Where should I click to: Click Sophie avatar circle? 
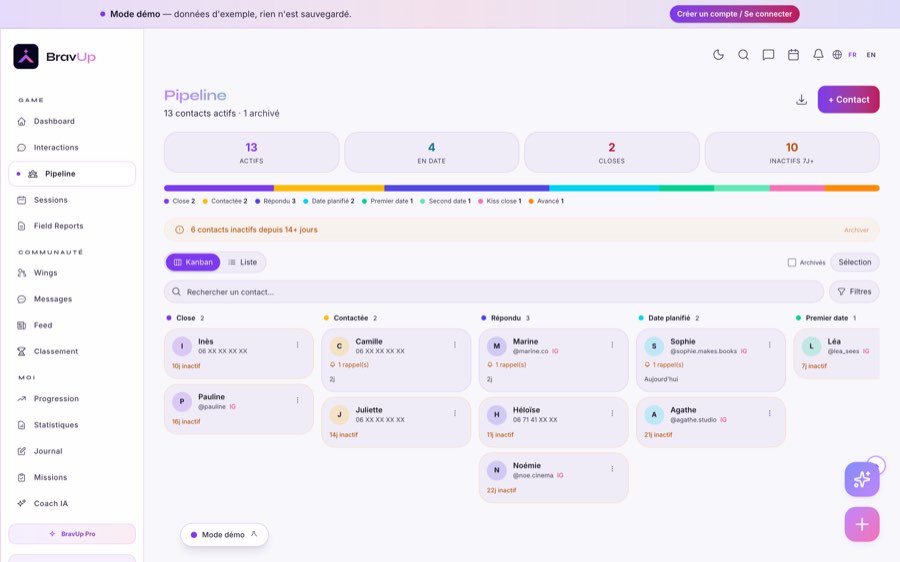(654, 346)
